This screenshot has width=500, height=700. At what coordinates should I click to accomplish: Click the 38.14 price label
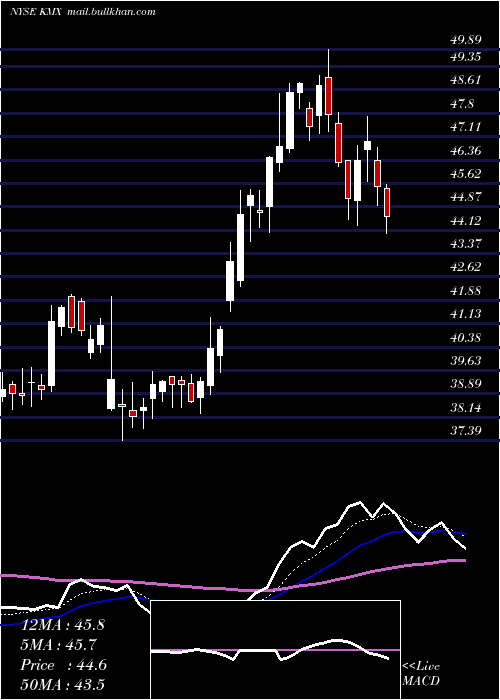click(465, 408)
